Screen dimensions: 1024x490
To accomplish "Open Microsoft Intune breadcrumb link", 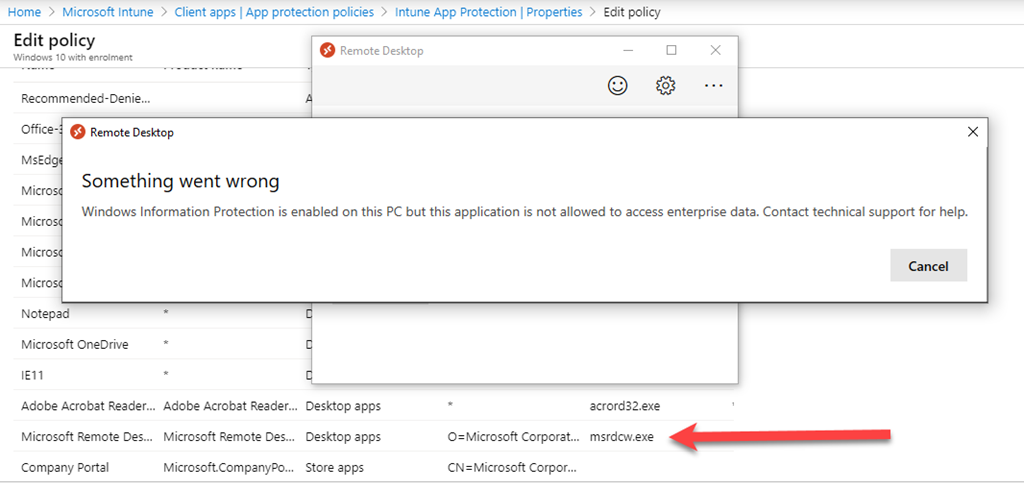I will tap(108, 12).
